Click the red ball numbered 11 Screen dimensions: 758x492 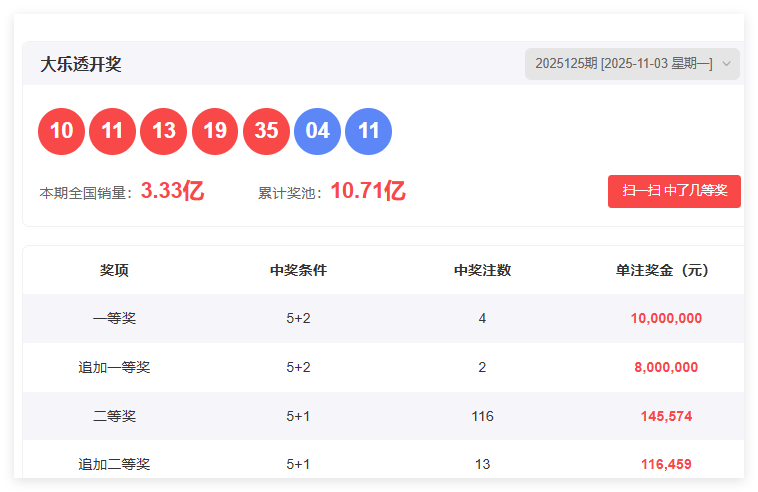point(113,131)
